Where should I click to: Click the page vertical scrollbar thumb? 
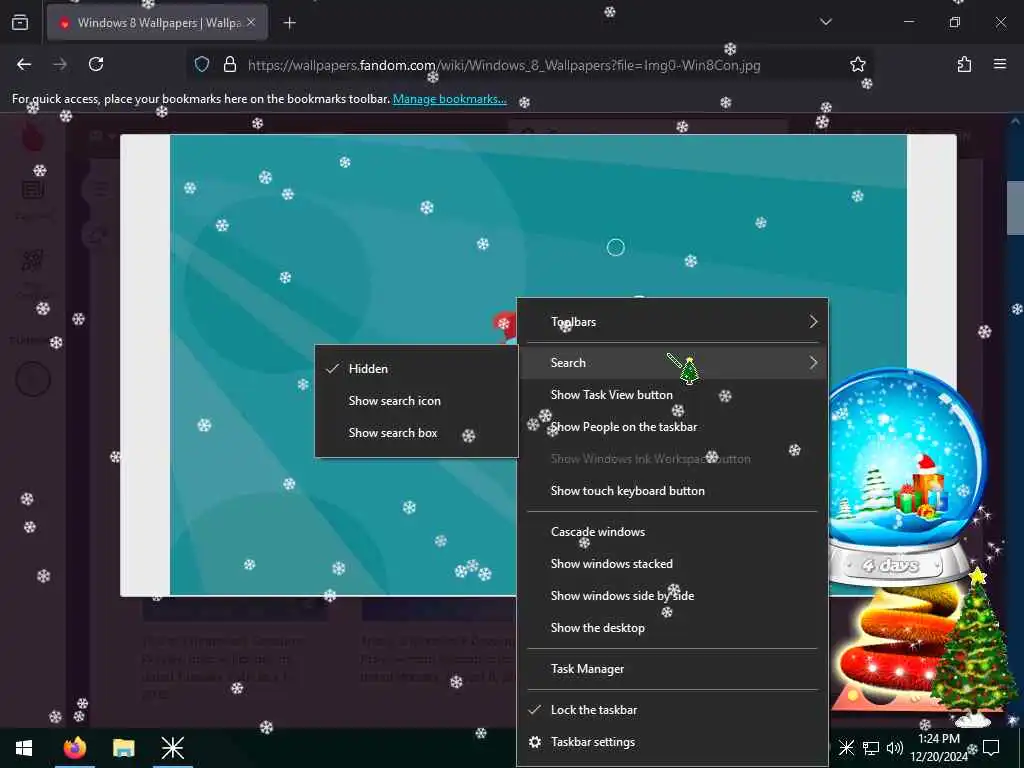1015,207
